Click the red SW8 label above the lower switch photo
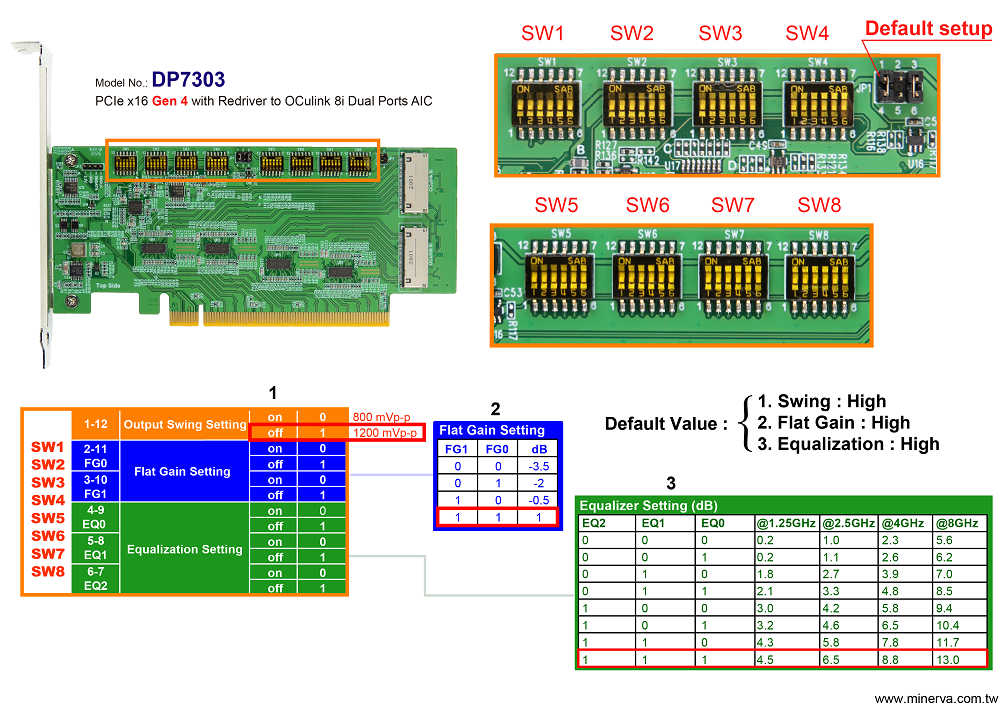 coord(820,205)
